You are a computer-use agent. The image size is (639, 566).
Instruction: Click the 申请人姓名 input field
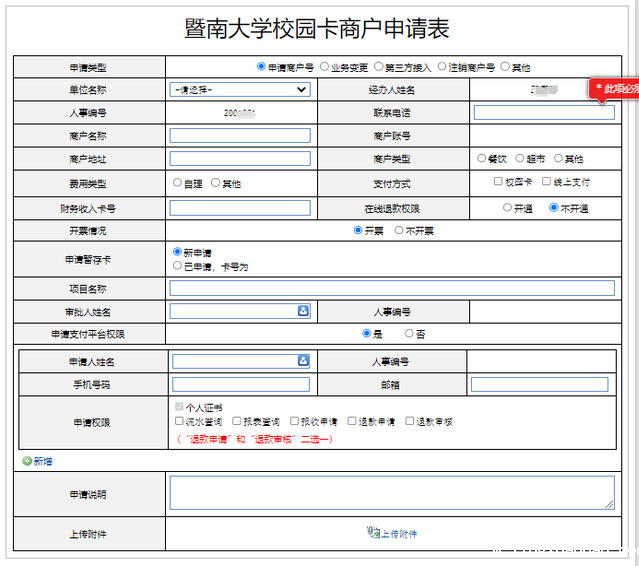pos(241,361)
